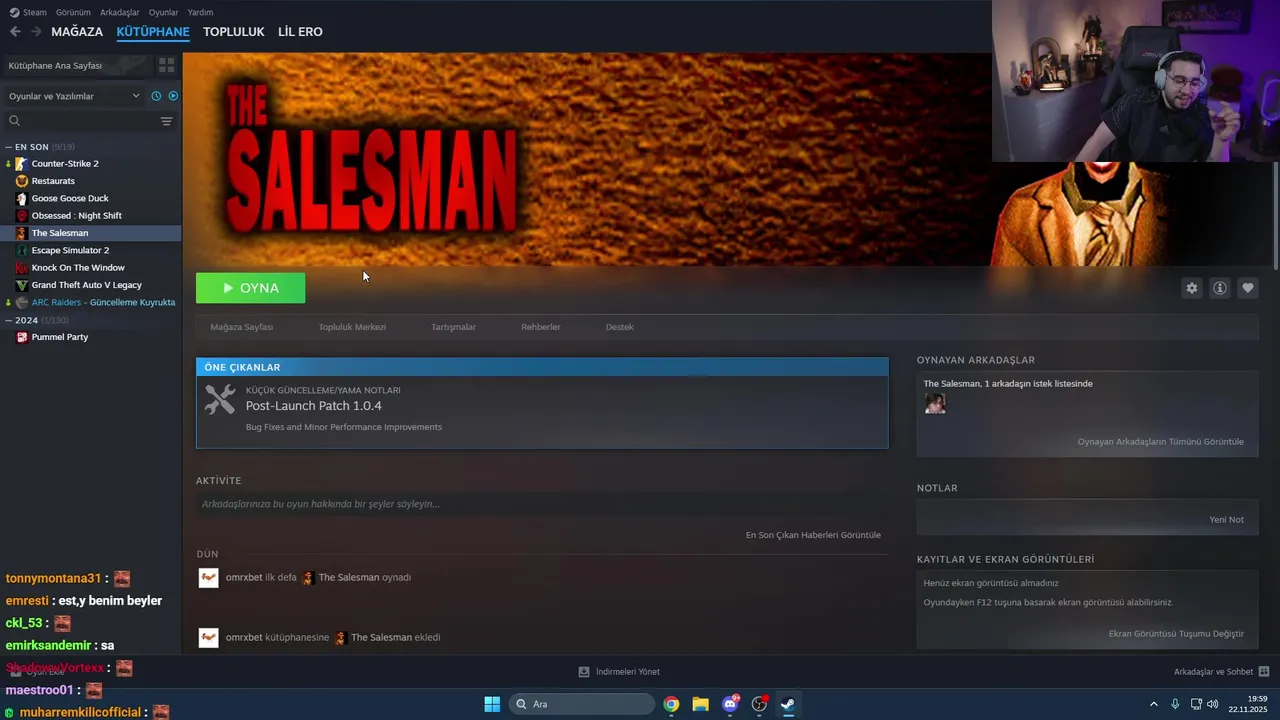Open Mağaza Sayfası link

(x=242, y=327)
